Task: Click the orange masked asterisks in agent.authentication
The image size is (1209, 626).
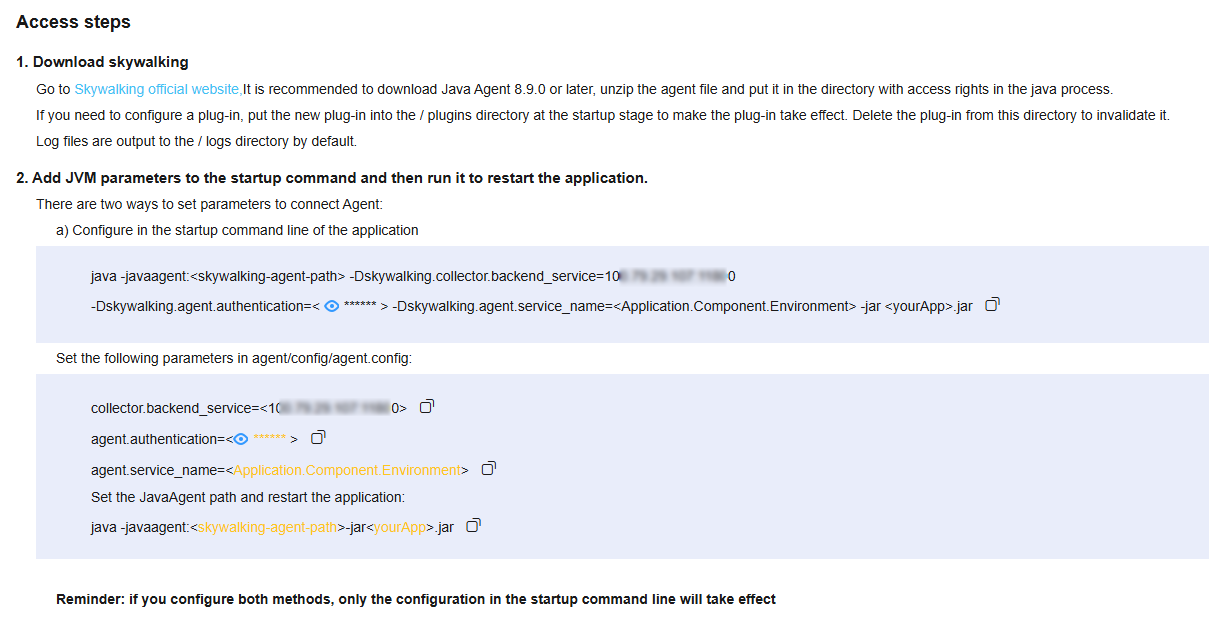Action: coord(270,439)
